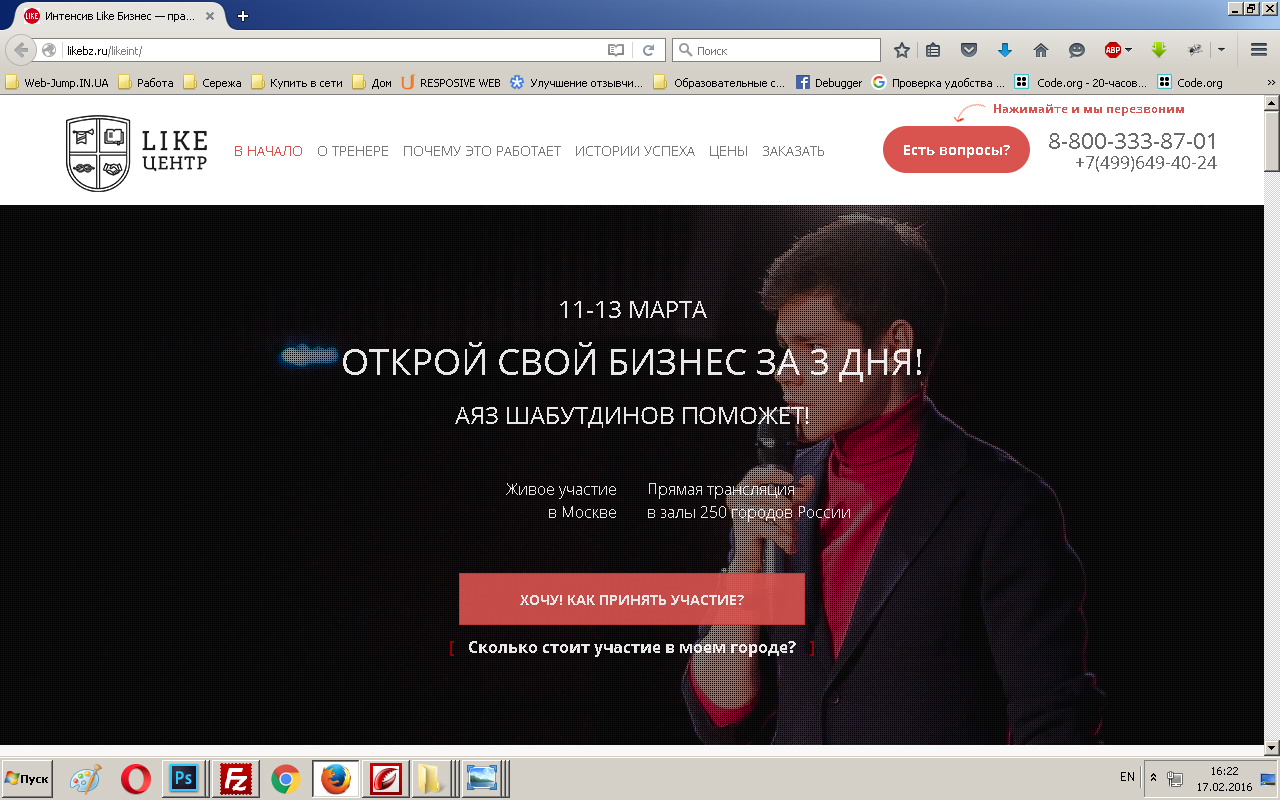This screenshot has width=1280, height=800.
Task: Open the Debugger Facebook bookmark
Action: (829, 83)
